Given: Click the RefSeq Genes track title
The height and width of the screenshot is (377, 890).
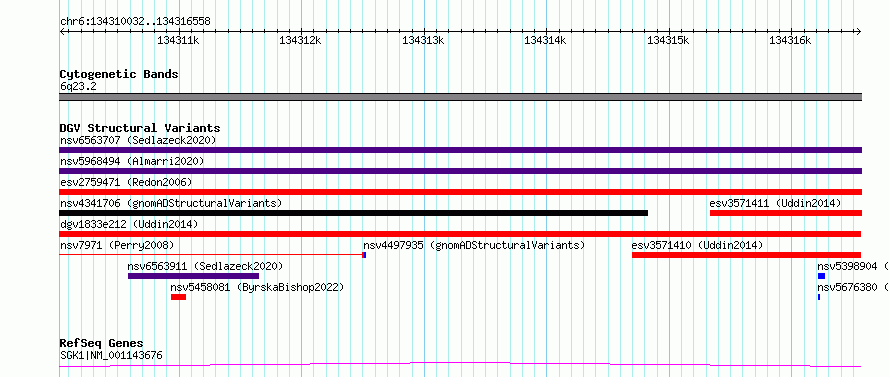Looking at the screenshot, I should pyautogui.click(x=102, y=344).
